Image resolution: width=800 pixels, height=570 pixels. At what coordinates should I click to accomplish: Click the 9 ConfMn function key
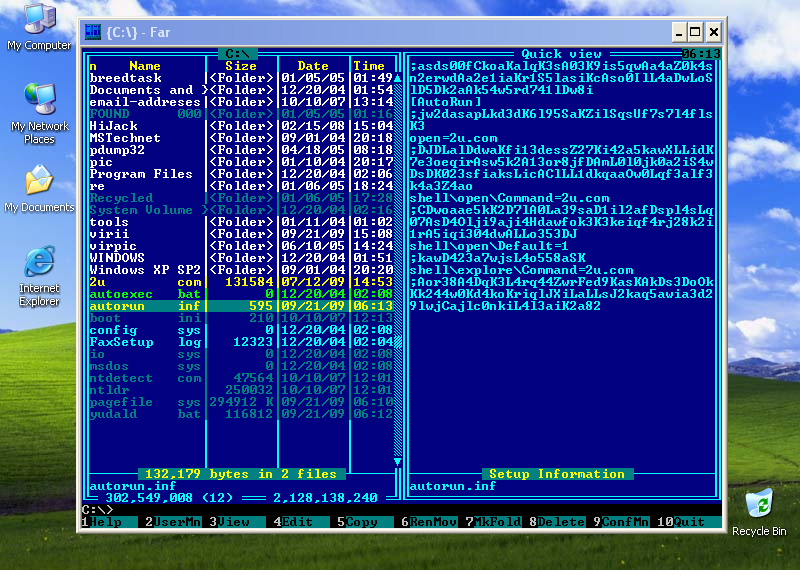(621, 522)
